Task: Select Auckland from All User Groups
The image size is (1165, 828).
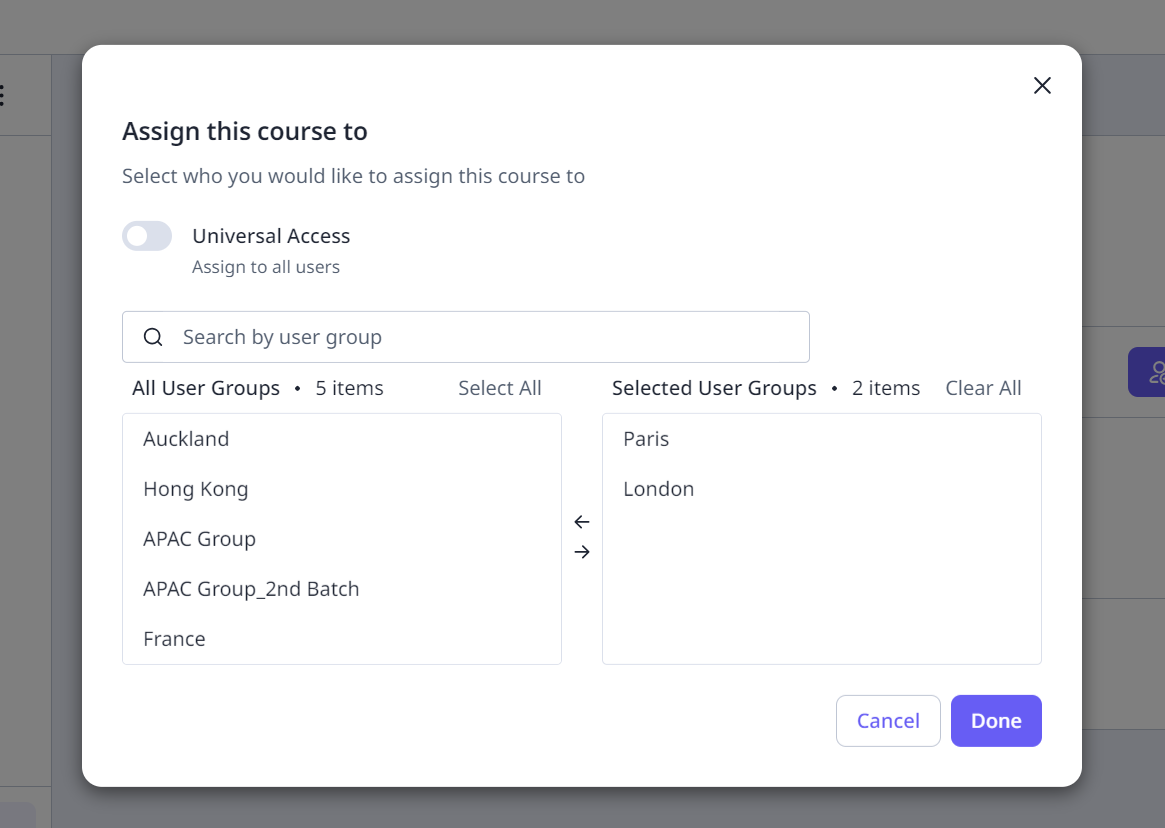Action: click(x=186, y=438)
